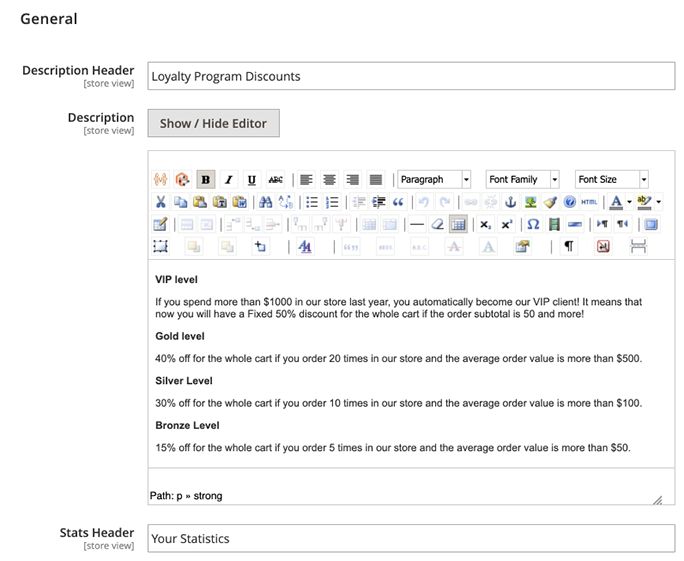This screenshot has height=561, width=684.
Task: Expand the Font Size dropdown
Action: click(x=611, y=180)
